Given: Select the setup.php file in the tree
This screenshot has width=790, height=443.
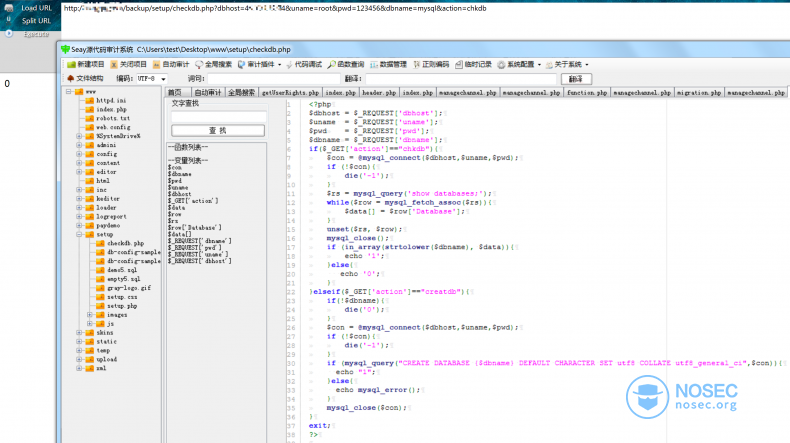Looking at the screenshot, I should tap(122, 306).
